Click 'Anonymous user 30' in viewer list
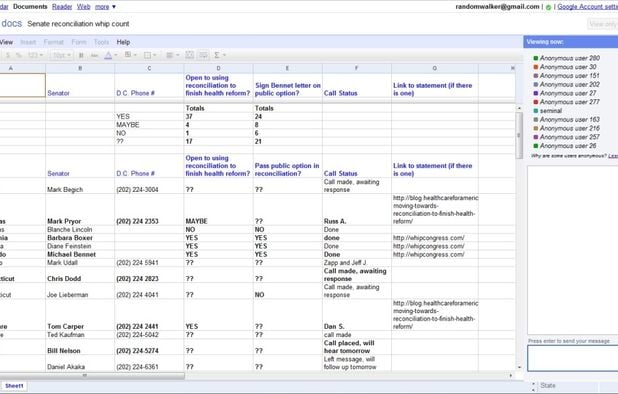This screenshot has width=618, height=394. (568, 67)
